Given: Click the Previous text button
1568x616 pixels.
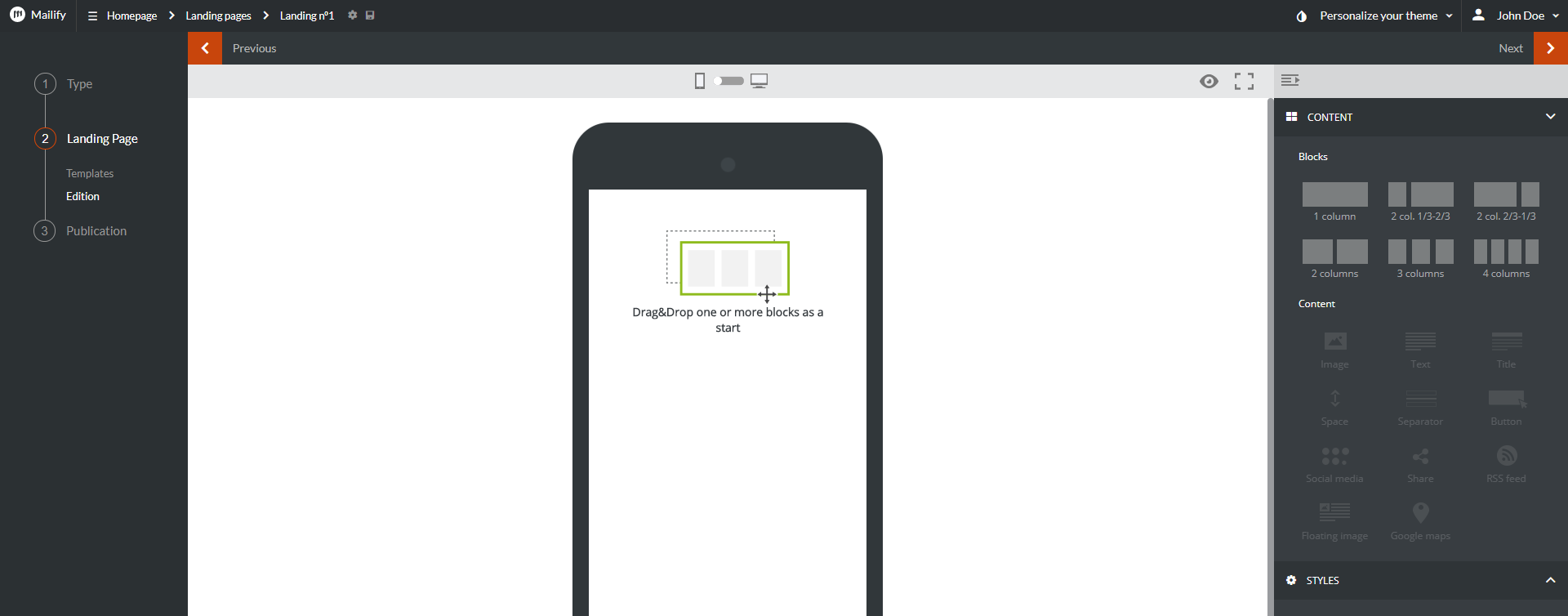Looking at the screenshot, I should click(x=254, y=48).
